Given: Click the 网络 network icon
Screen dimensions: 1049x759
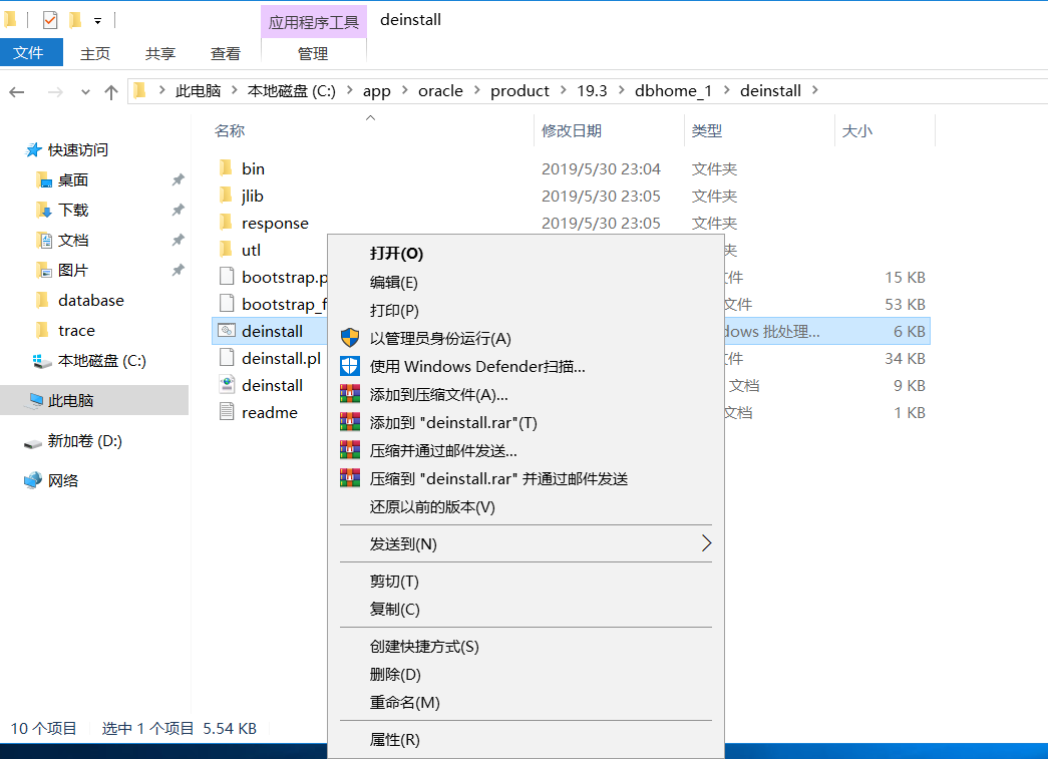Looking at the screenshot, I should tap(33, 480).
